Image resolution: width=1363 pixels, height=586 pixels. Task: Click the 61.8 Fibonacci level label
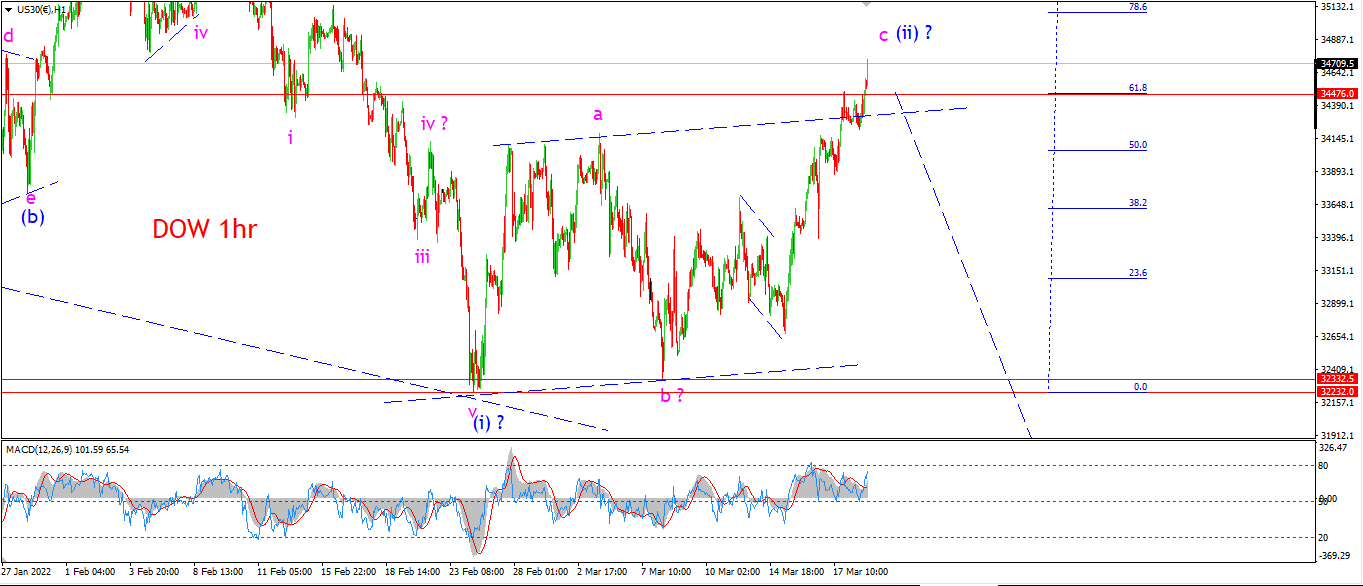(1138, 88)
